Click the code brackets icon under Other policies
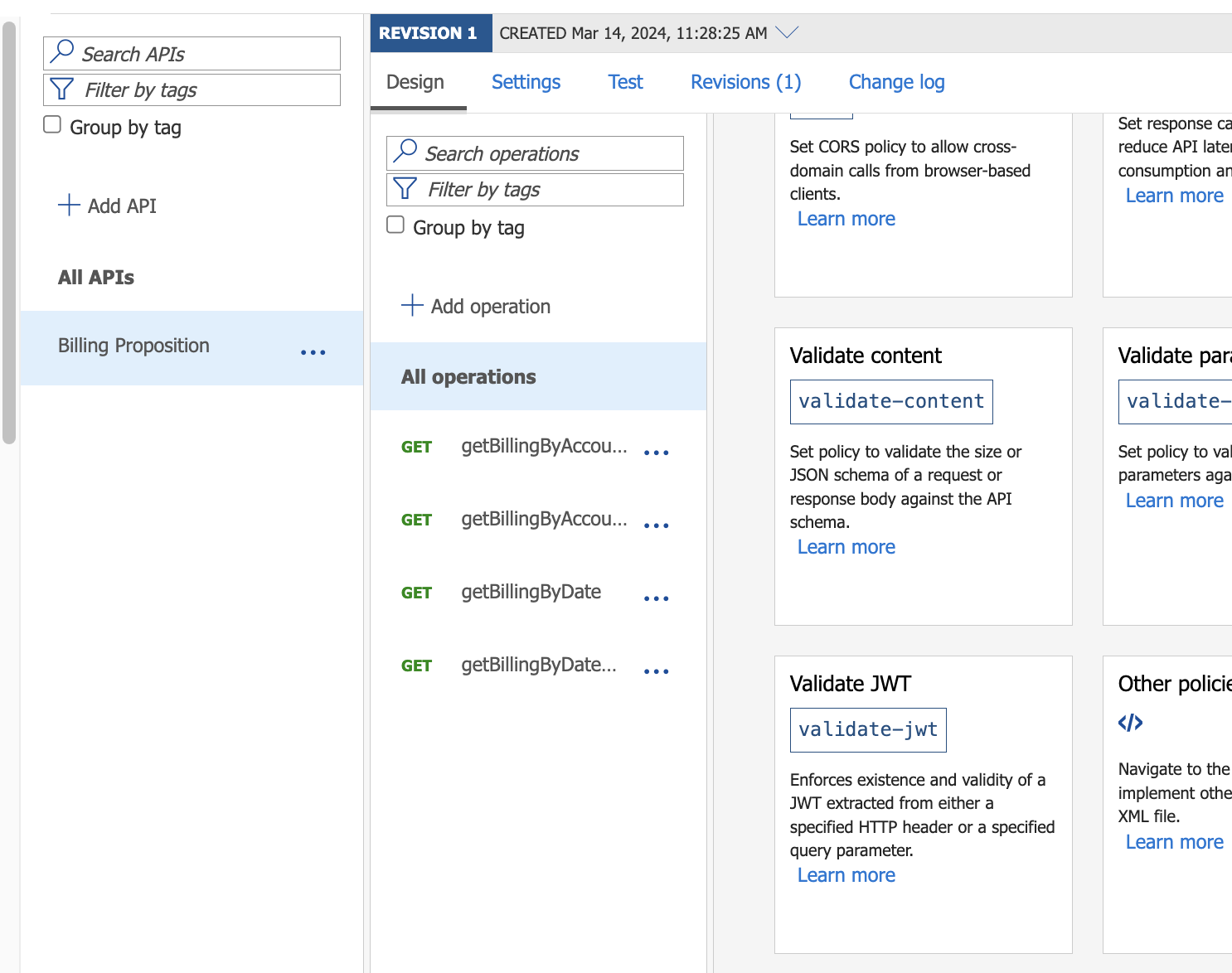1232x973 pixels. [x=1130, y=723]
